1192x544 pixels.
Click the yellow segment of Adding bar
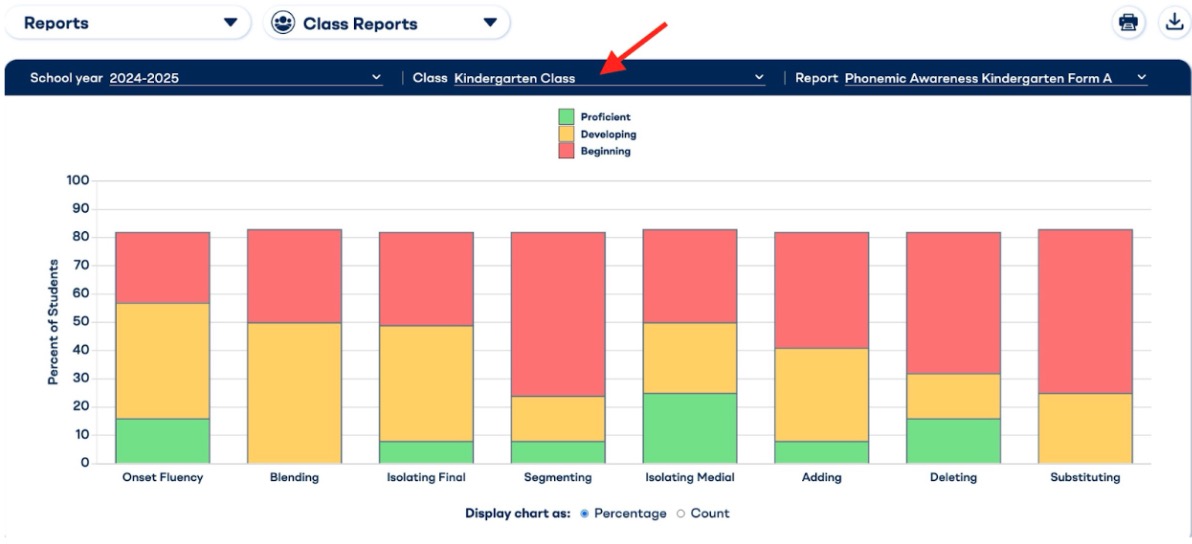pyautogui.click(x=822, y=394)
